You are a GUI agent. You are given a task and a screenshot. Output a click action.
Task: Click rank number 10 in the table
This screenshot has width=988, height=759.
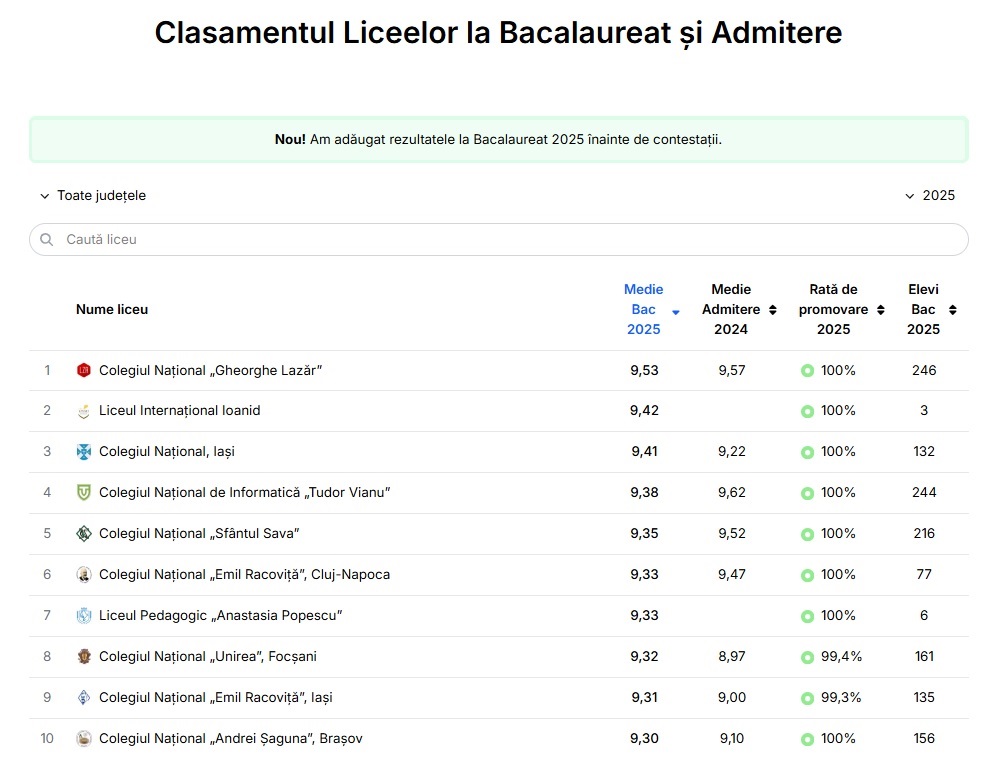coord(47,738)
